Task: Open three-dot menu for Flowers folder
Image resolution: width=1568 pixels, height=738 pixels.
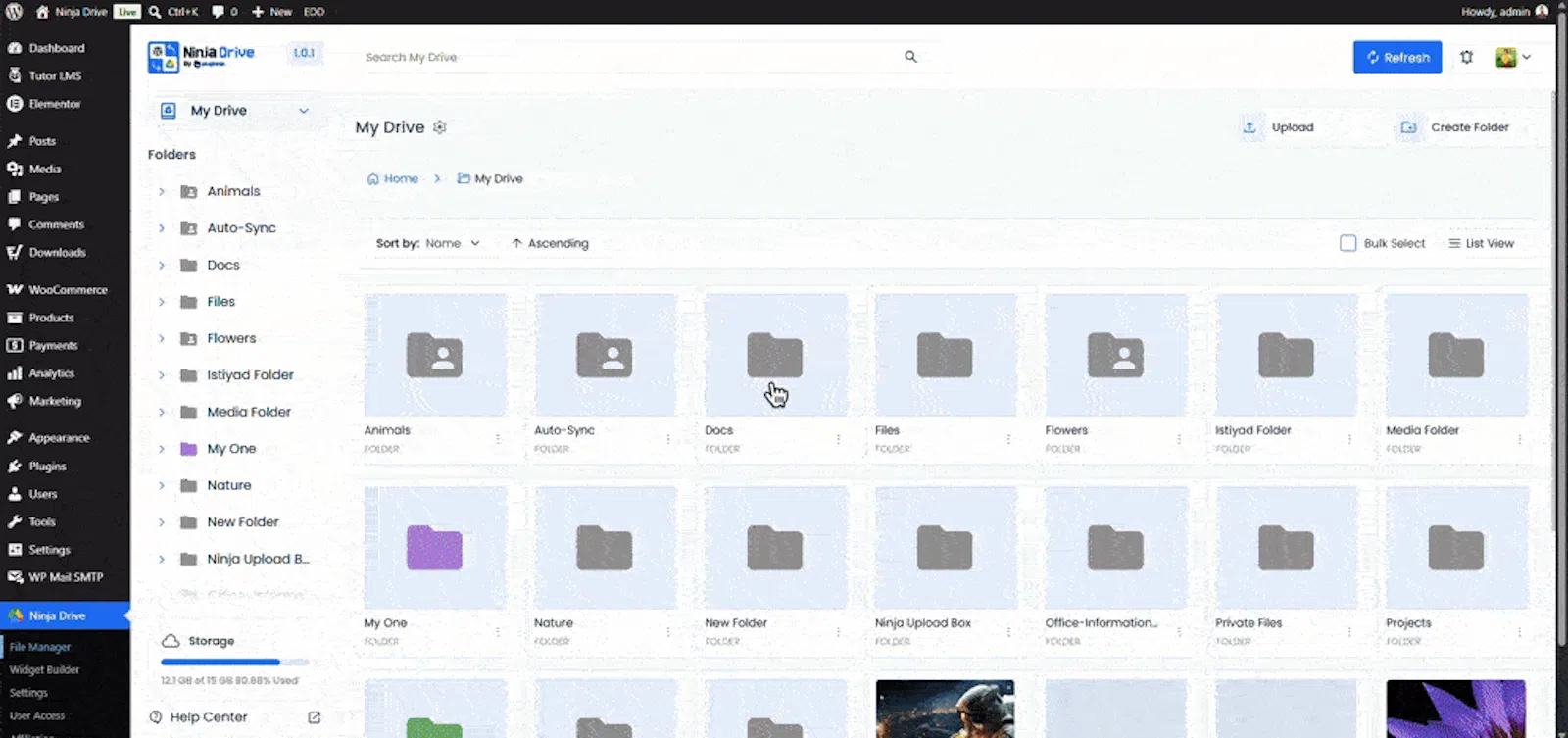Action: coord(1179,439)
